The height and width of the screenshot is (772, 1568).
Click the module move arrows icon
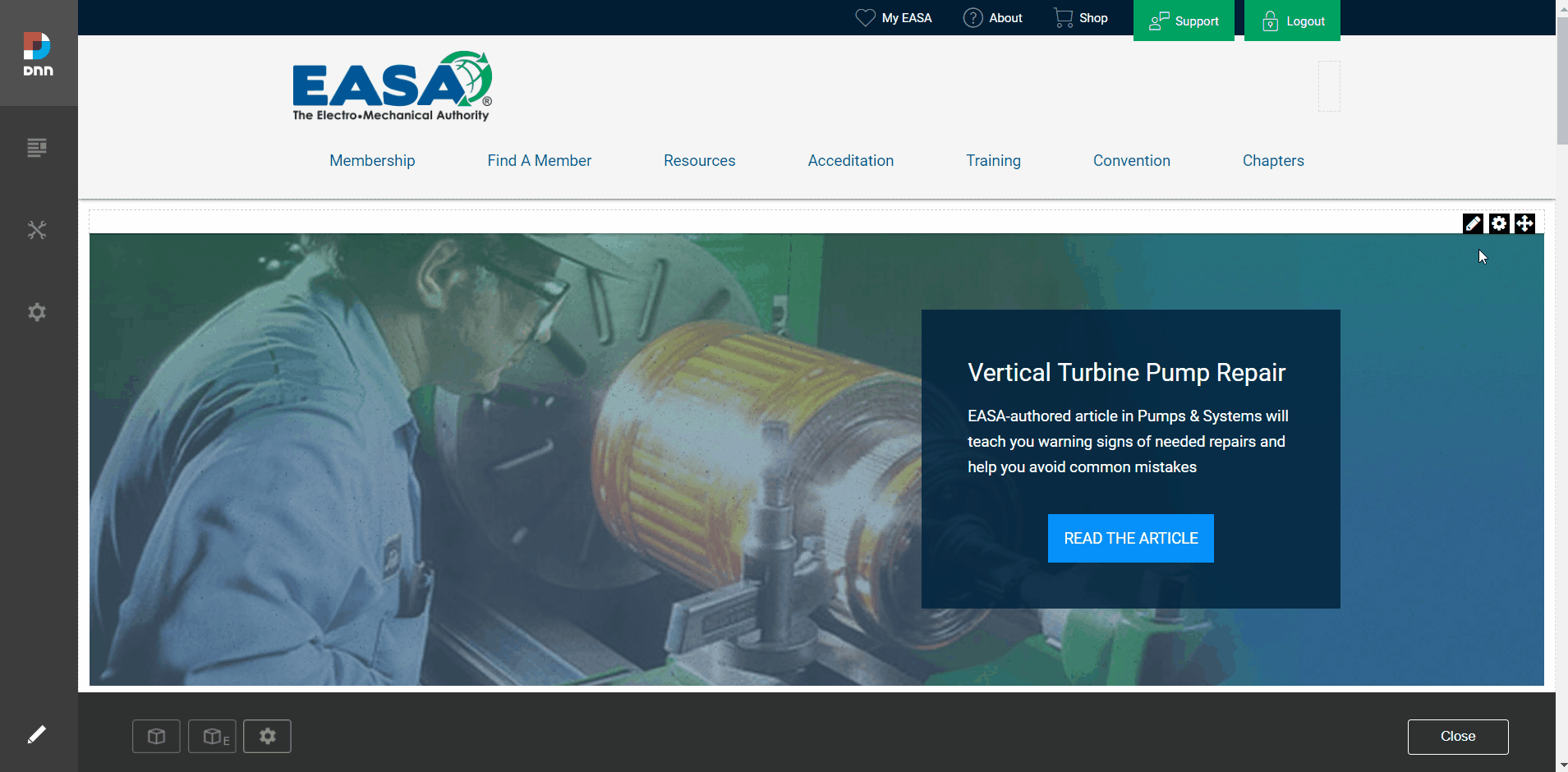point(1525,223)
